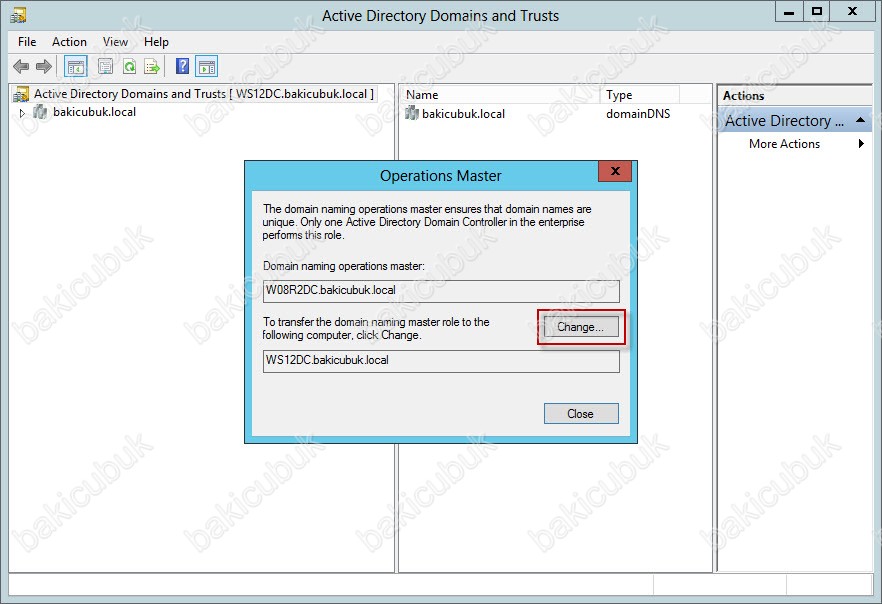Collapse the Active Directory actions section

[x=860, y=120]
